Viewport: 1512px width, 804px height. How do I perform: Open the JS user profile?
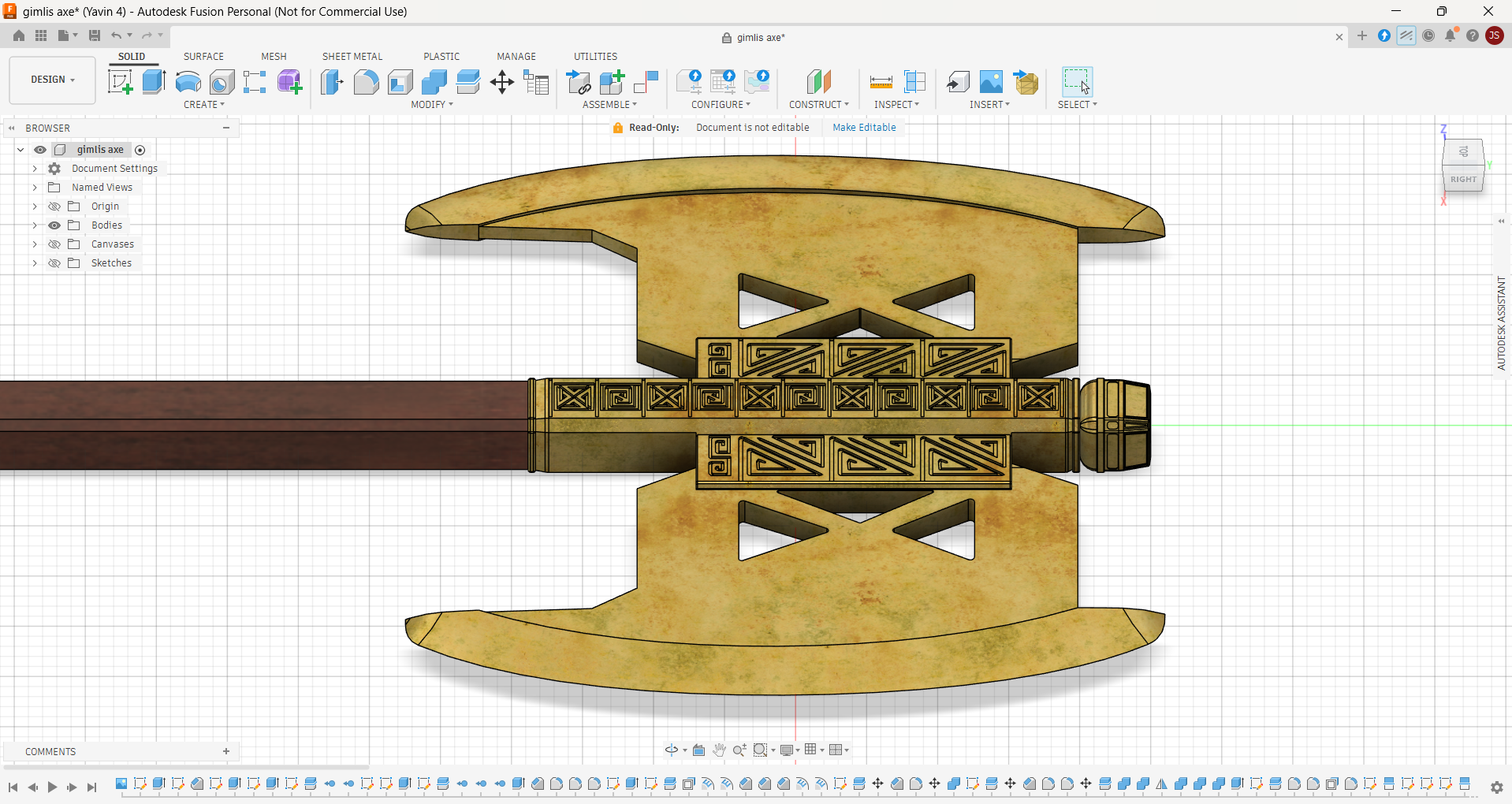tap(1494, 35)
